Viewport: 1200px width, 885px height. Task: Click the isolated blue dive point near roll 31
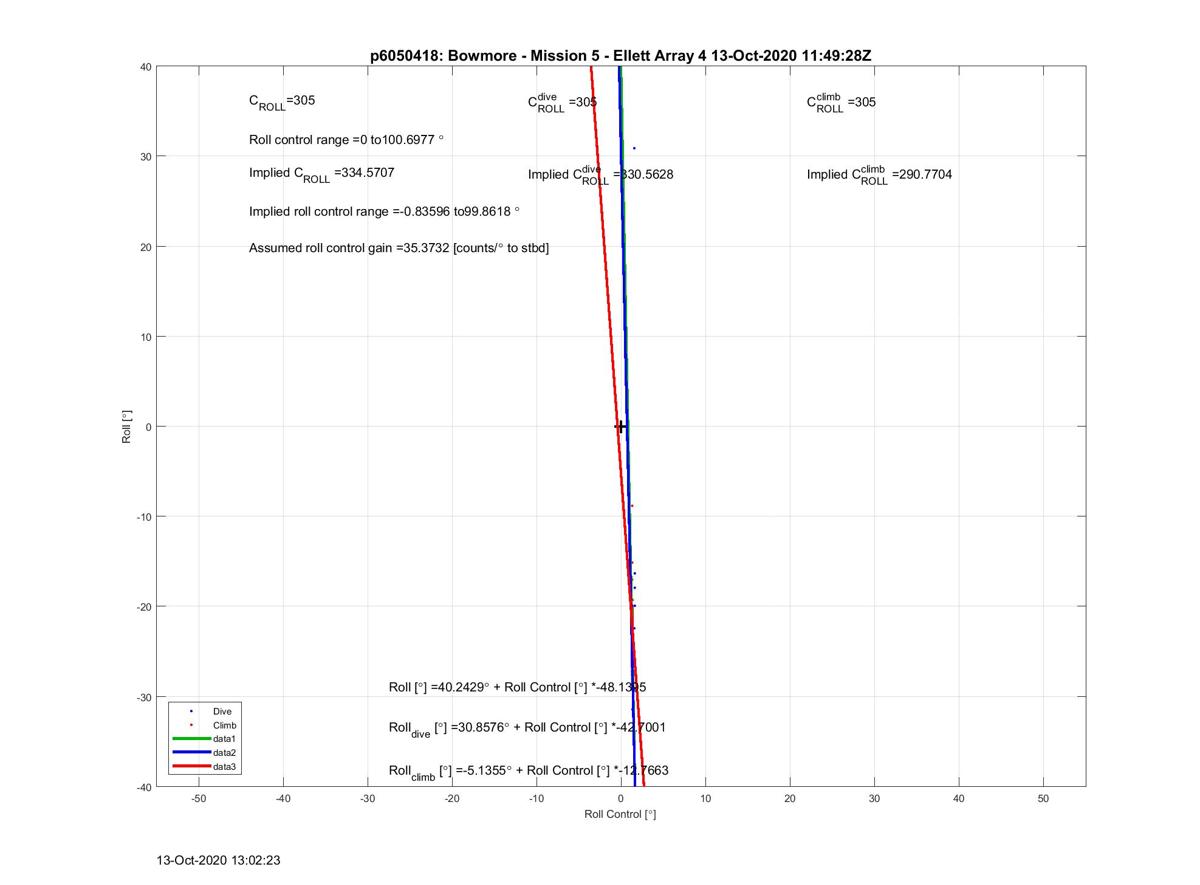[x=634, y=148]
